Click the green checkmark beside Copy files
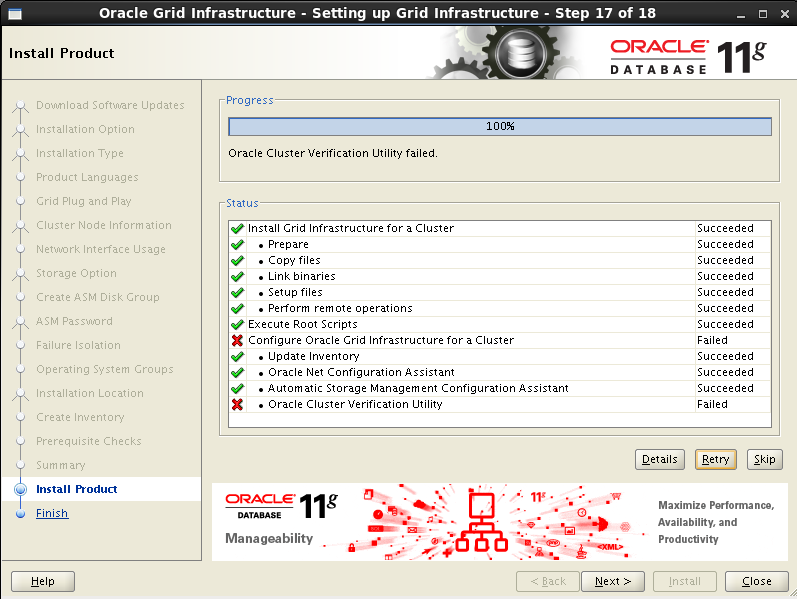Image resolution: width=797 pixels, height=599 pixels. pyautogui.click(x=237, y=260)
